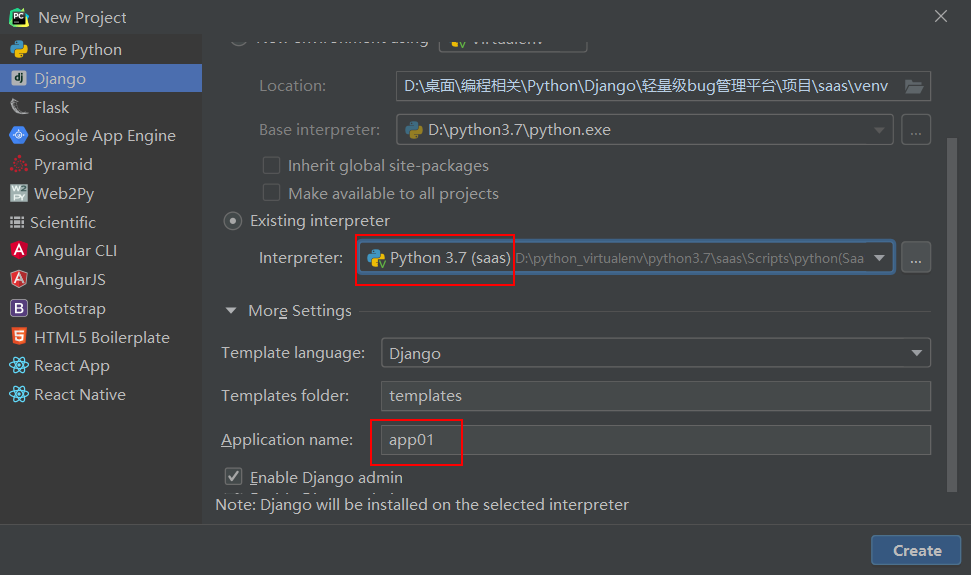Click the Template language label
The width and height of the screenshot is (971, 575).
point(293,353)
